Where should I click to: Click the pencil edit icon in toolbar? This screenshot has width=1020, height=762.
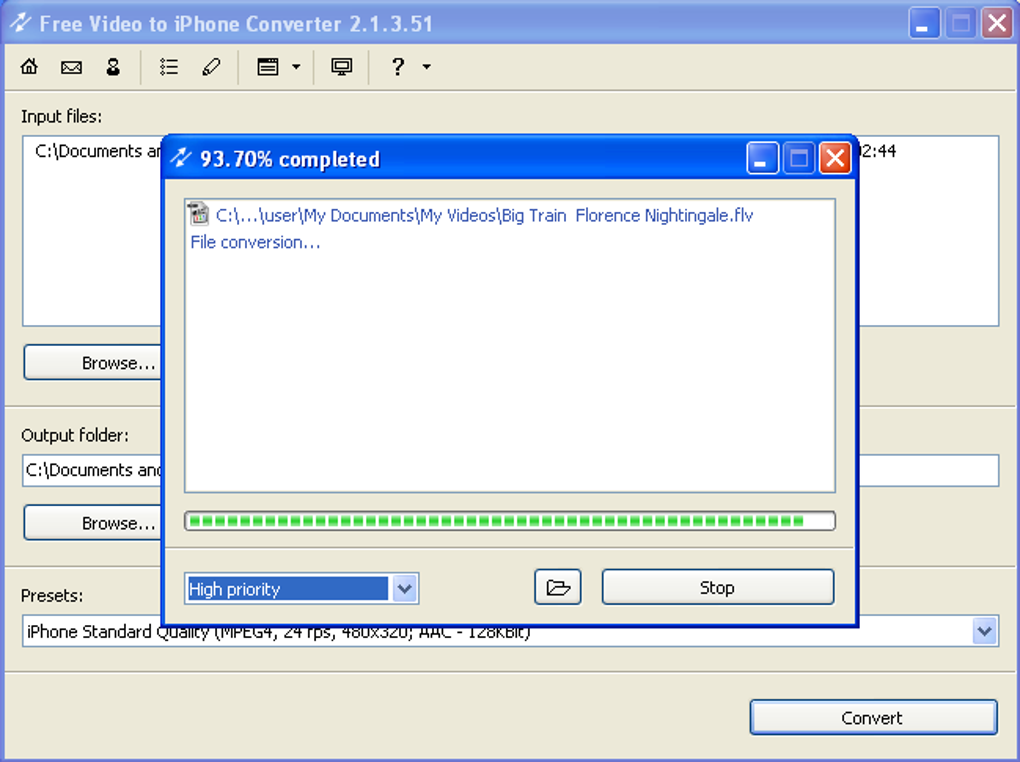coord(211,66)
